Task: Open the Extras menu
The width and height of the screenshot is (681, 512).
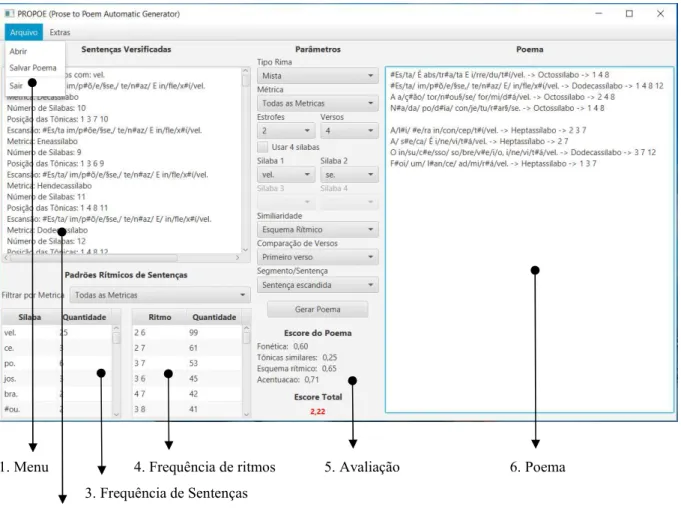Action: (60, 32)
